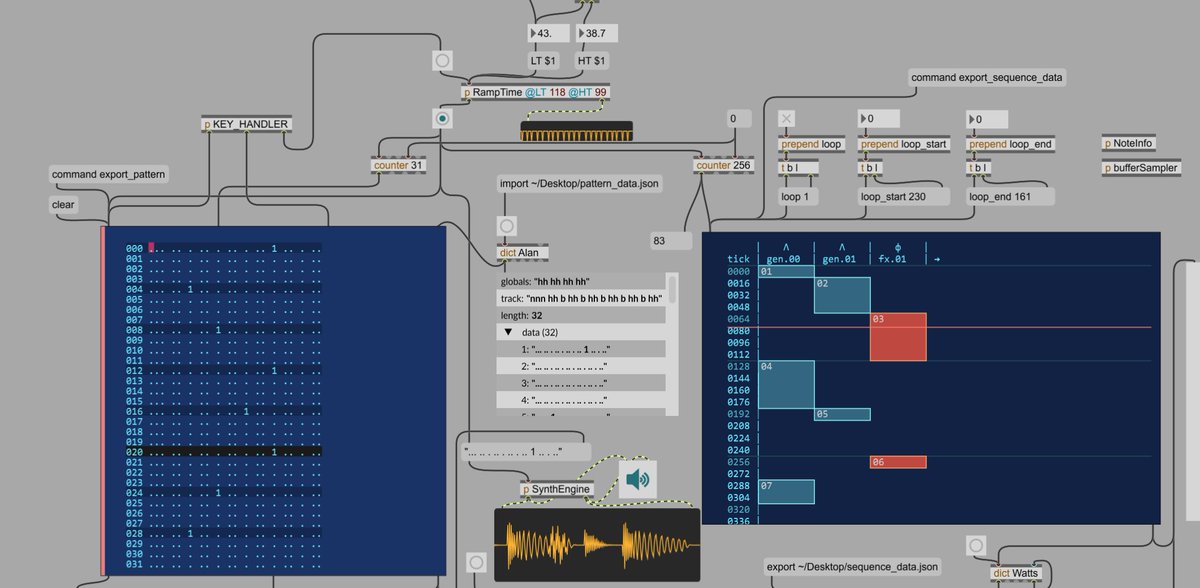Click the track row in dict viewer
This screenshot has height=588, width=1200.
click(581, 298)
